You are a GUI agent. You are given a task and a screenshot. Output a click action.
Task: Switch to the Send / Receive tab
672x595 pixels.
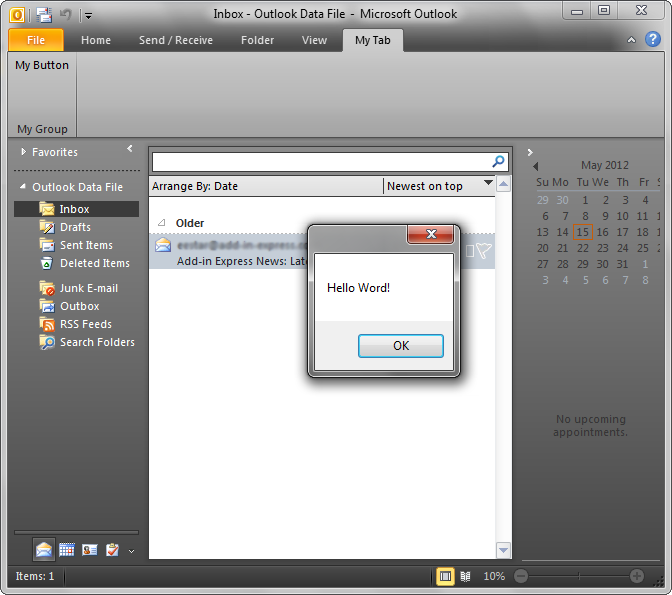coord(176,40)
